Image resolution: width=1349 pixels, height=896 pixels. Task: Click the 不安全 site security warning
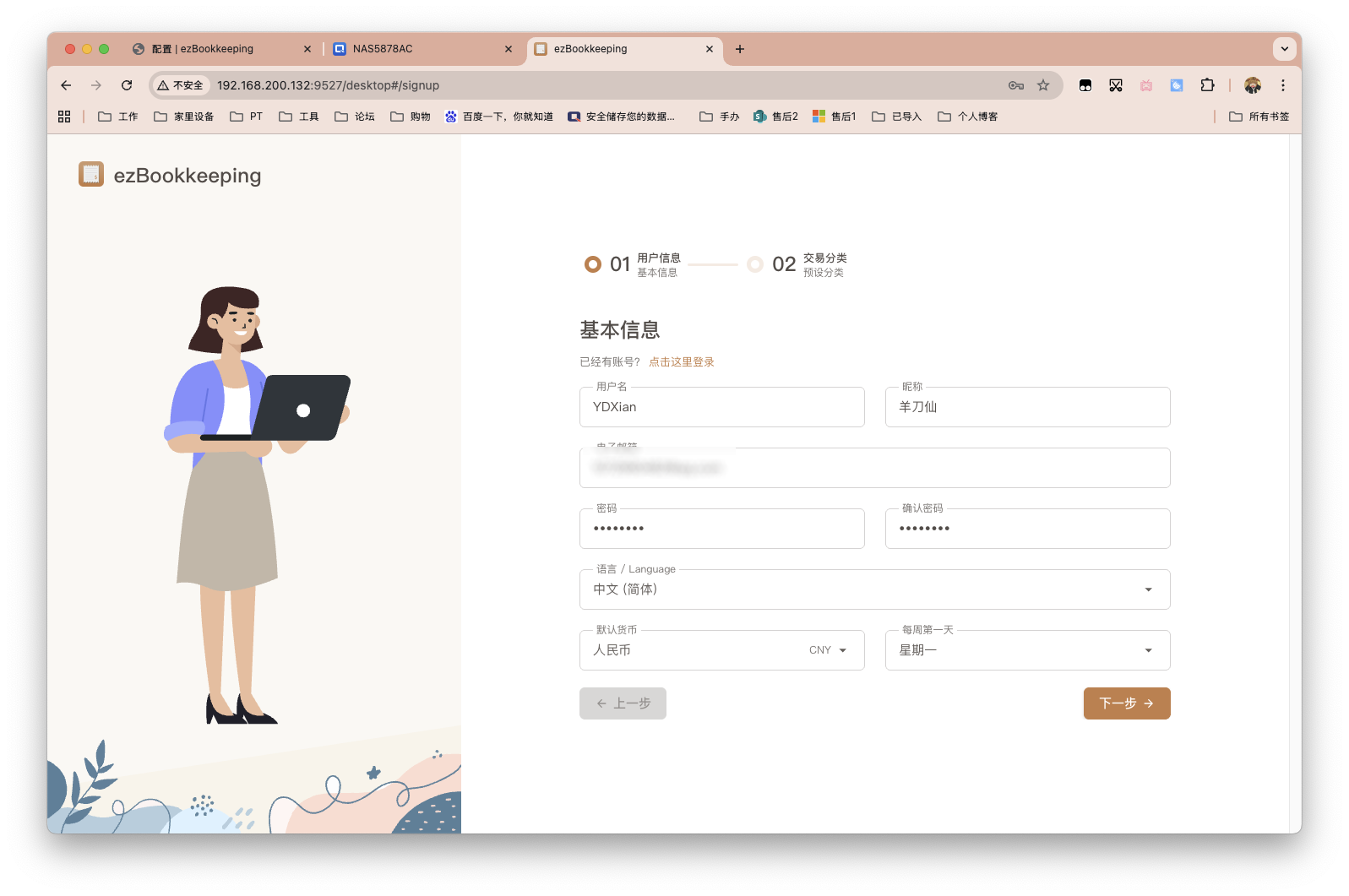[180, 85]
